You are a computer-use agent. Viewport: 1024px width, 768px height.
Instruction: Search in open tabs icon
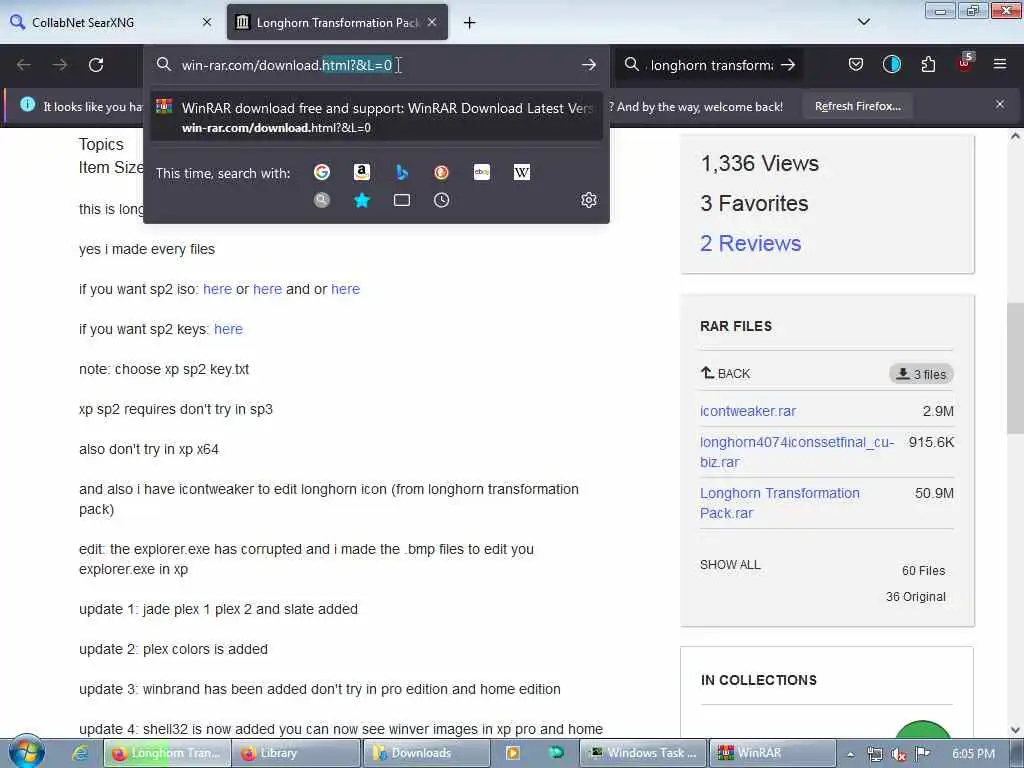(x=402, y=200)
